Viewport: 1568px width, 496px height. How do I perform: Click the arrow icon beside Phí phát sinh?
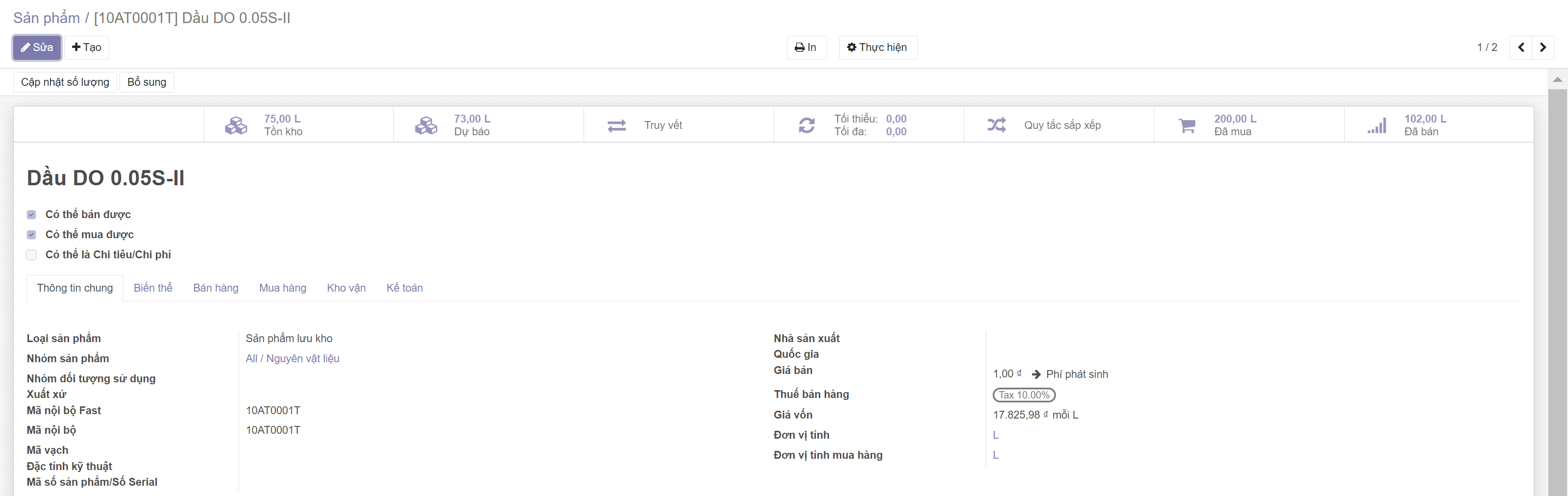[1036, 374]
